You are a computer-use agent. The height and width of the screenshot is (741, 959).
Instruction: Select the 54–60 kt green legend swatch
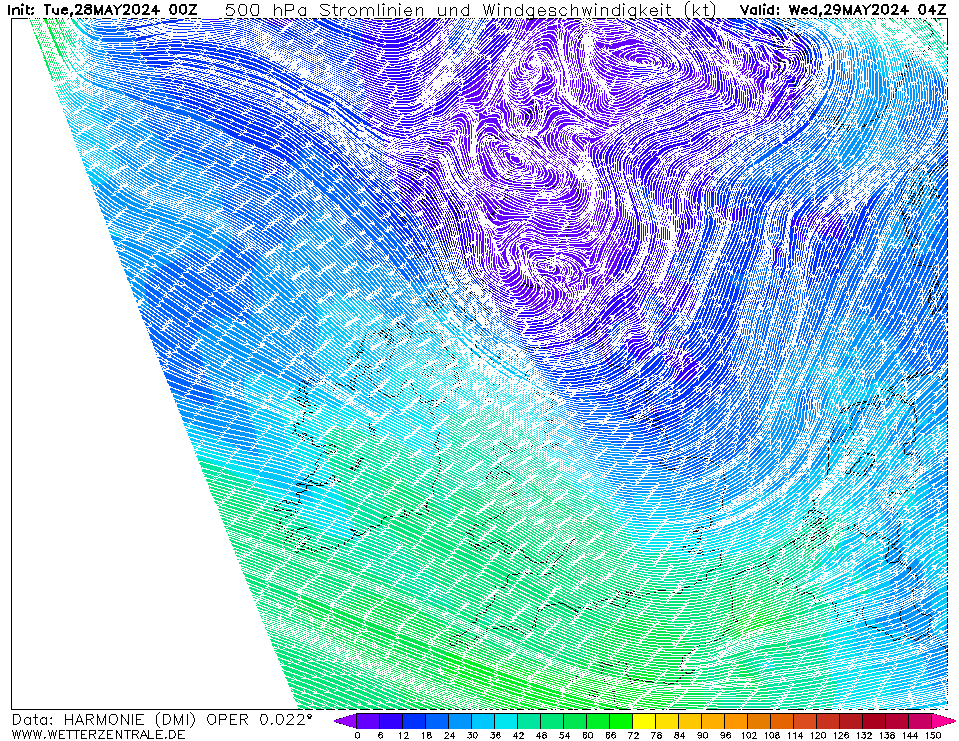tap(575, 721)
